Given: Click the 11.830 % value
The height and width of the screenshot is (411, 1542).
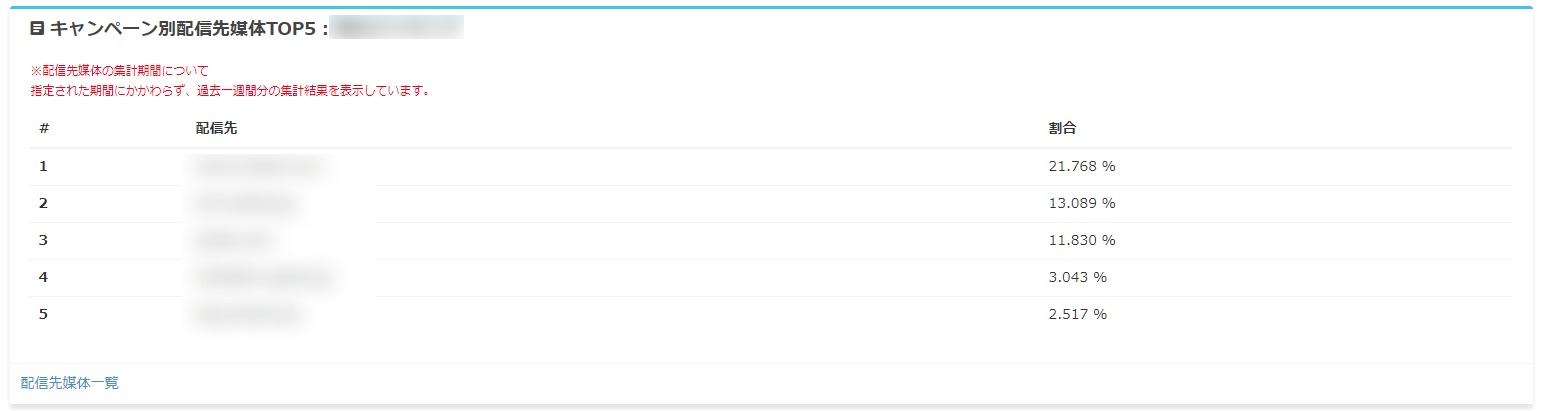Looking at the screenshot, I should [x=1081, y=240].
